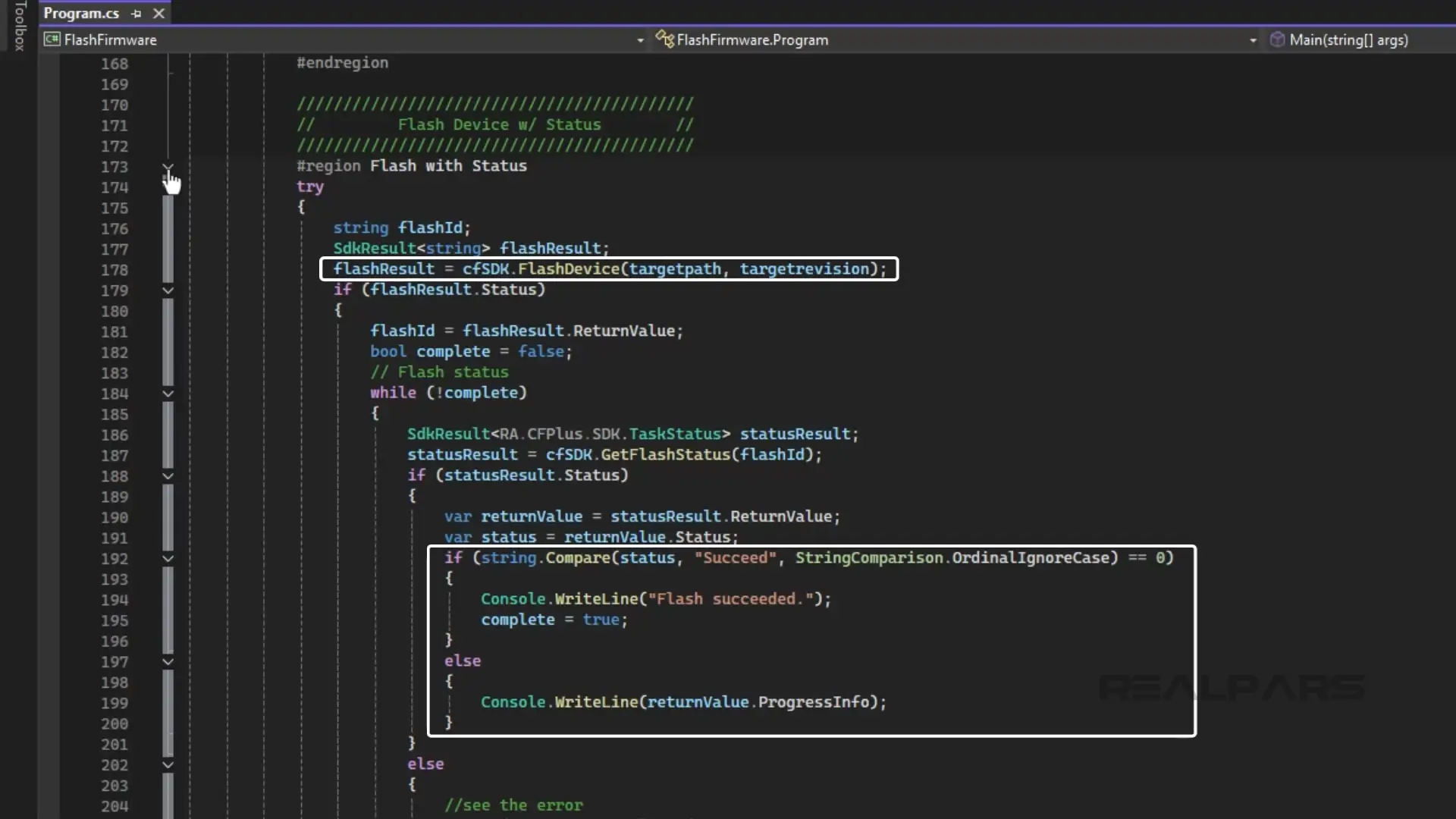Click 'var returnValue' declaration
This screenshot has height=819, width=1456.
click(513, 517)
